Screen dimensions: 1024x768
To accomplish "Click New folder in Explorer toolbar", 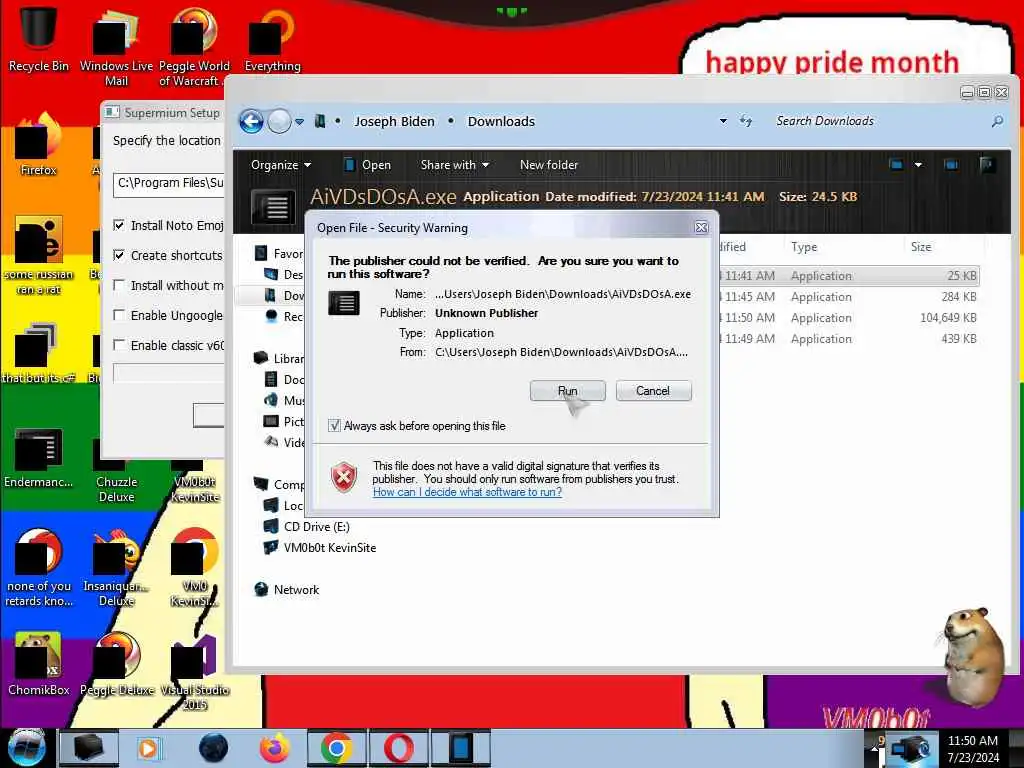I will [x=549, y=165].
